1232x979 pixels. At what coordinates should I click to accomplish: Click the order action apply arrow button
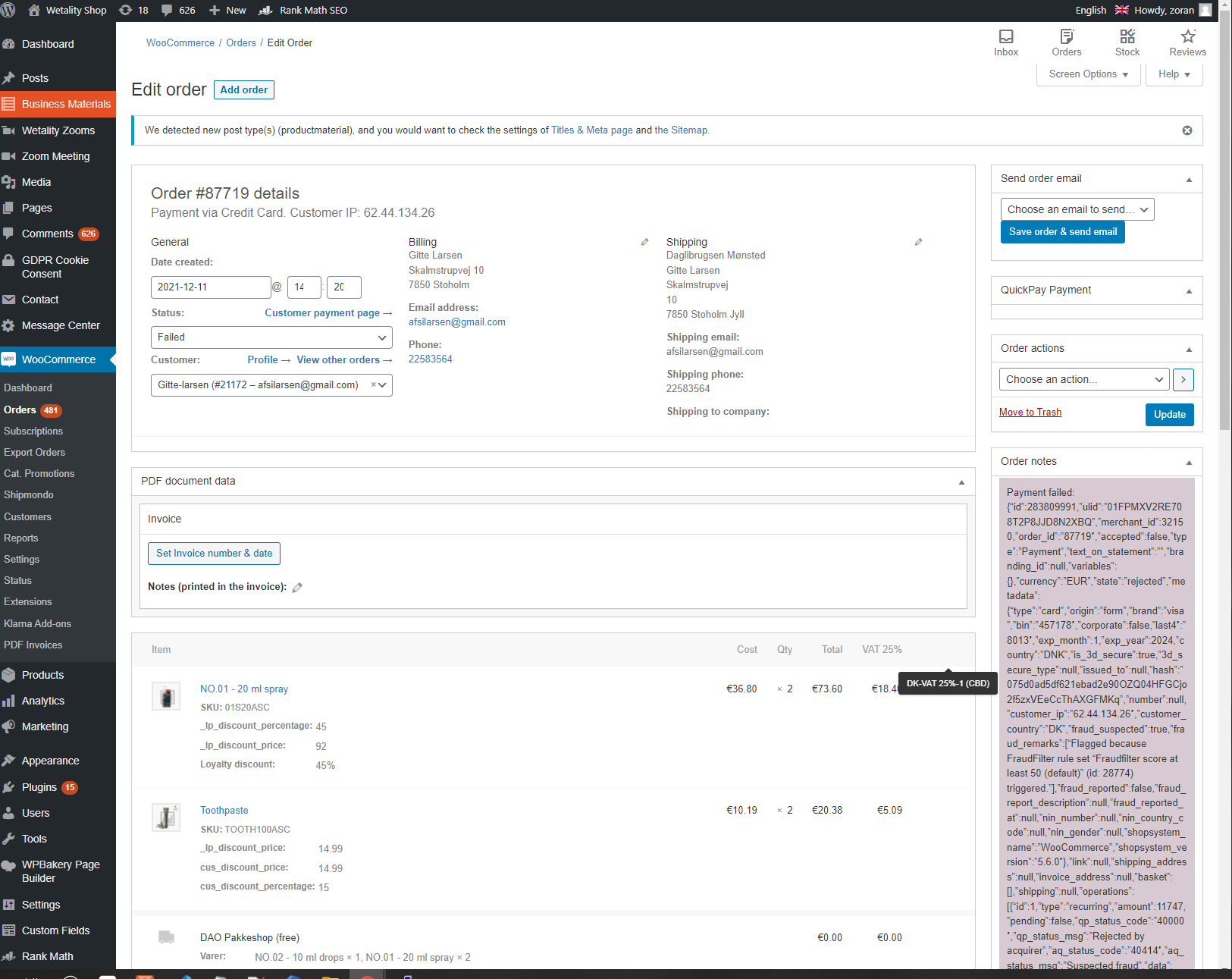coord(1183,379)
